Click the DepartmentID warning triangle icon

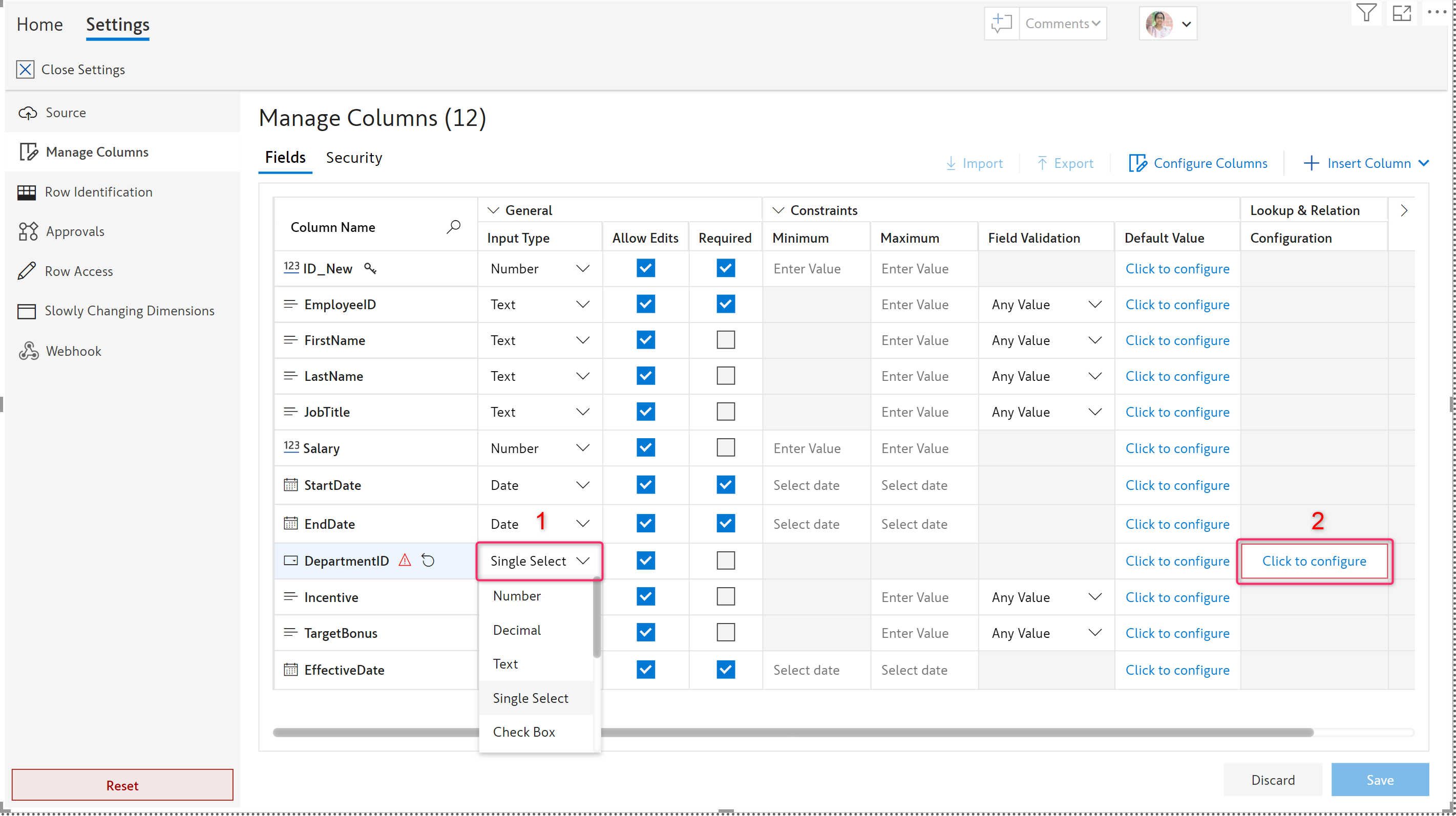(405, 561)
